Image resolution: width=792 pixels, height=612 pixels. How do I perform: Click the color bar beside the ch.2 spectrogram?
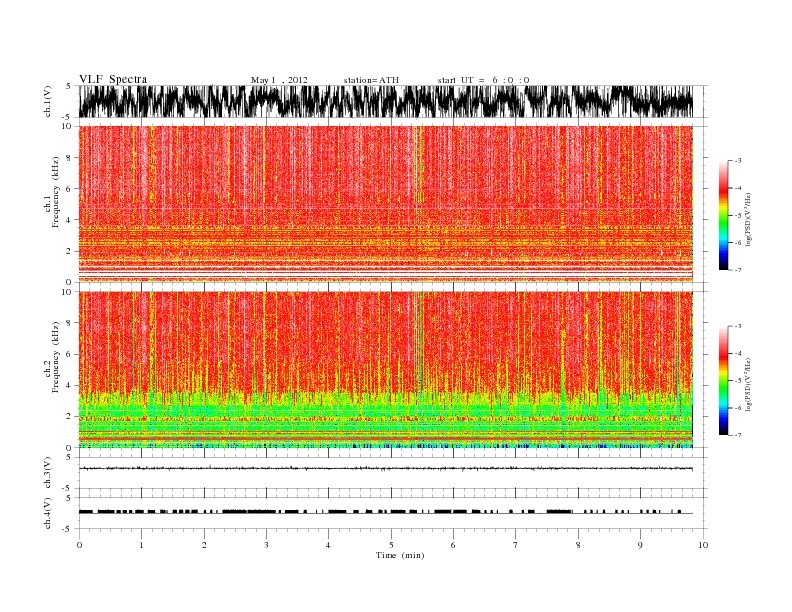[723, 380]
